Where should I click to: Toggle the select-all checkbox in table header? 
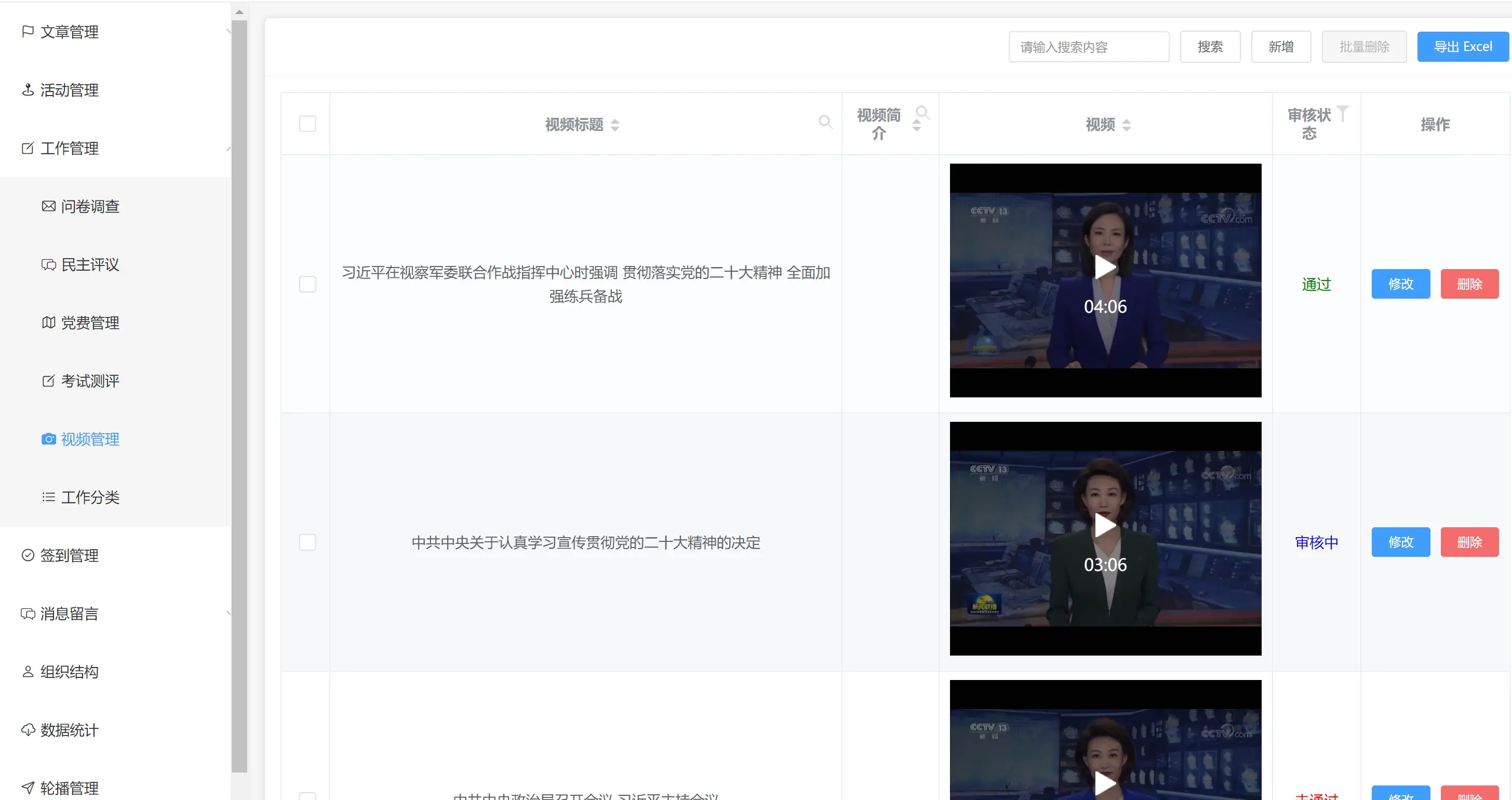tap(307, 124)
